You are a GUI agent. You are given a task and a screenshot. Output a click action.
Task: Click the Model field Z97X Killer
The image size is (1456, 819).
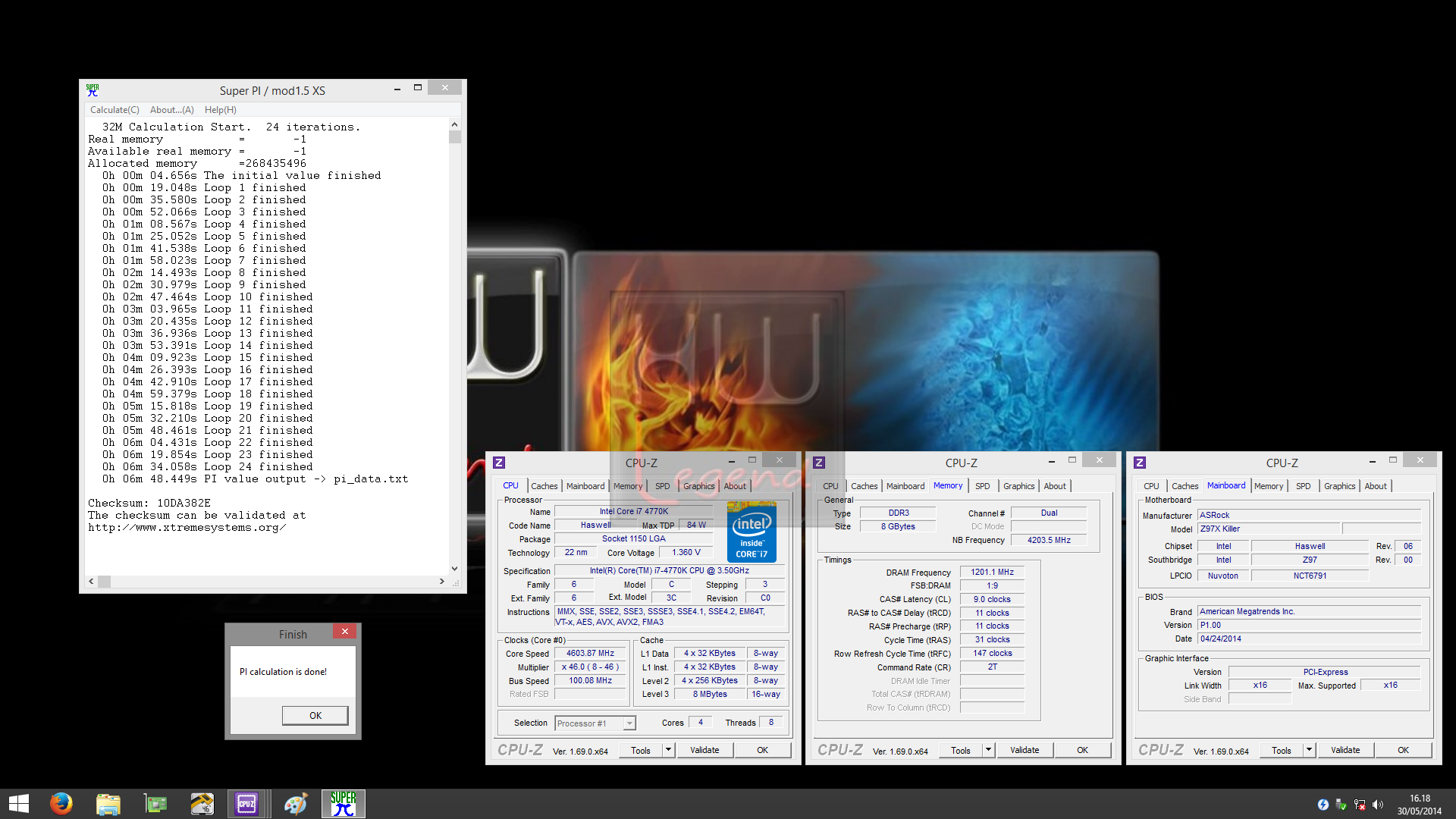[1270, 529]
